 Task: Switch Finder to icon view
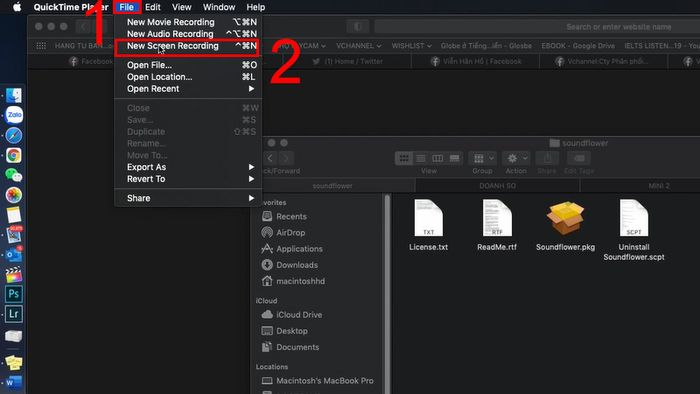[x=404, y=158]
